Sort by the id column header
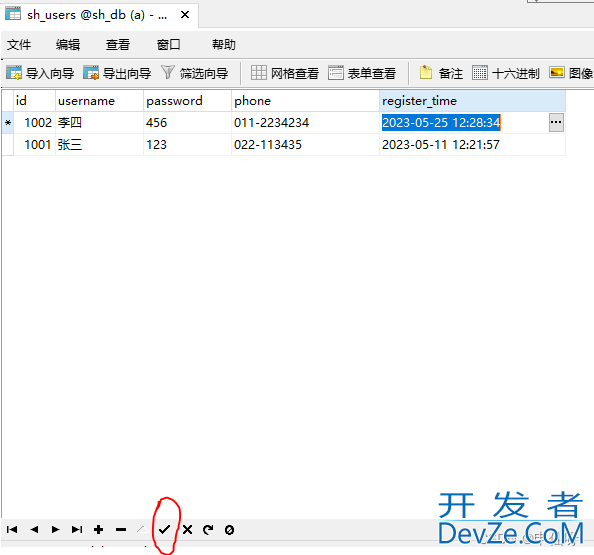 pos(34,101)
